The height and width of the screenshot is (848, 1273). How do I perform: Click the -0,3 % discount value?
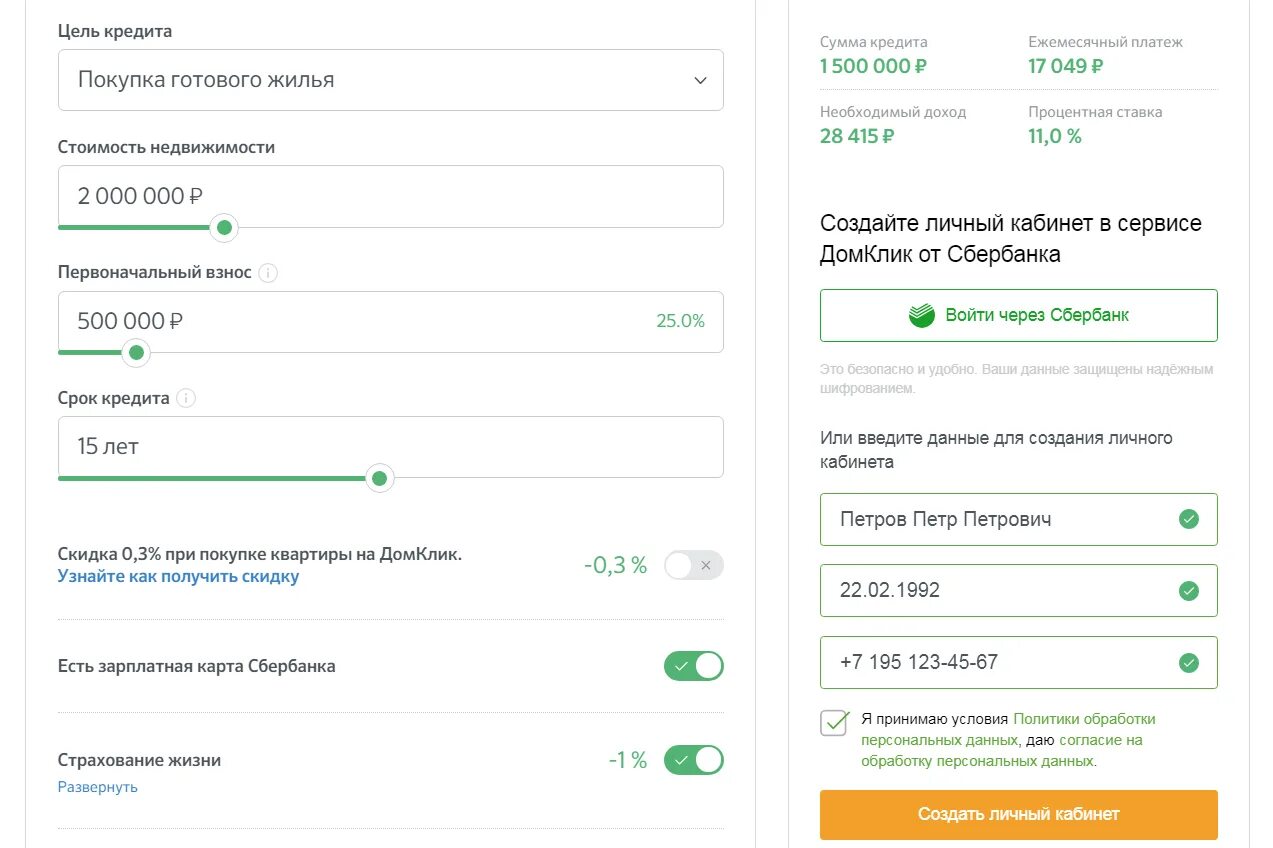616,566
